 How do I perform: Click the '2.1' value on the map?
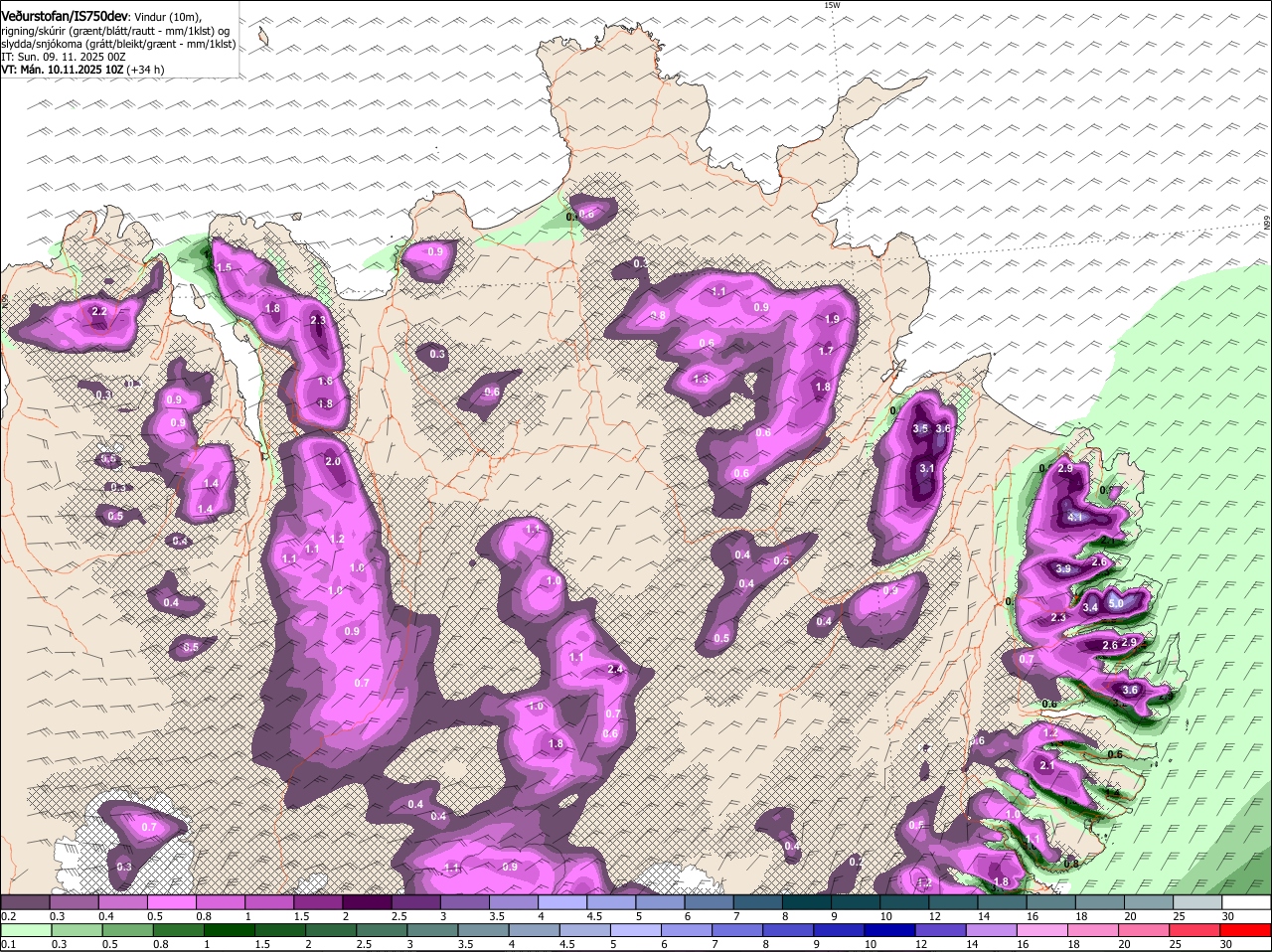pyautogui.click(x=1046, y=766)
